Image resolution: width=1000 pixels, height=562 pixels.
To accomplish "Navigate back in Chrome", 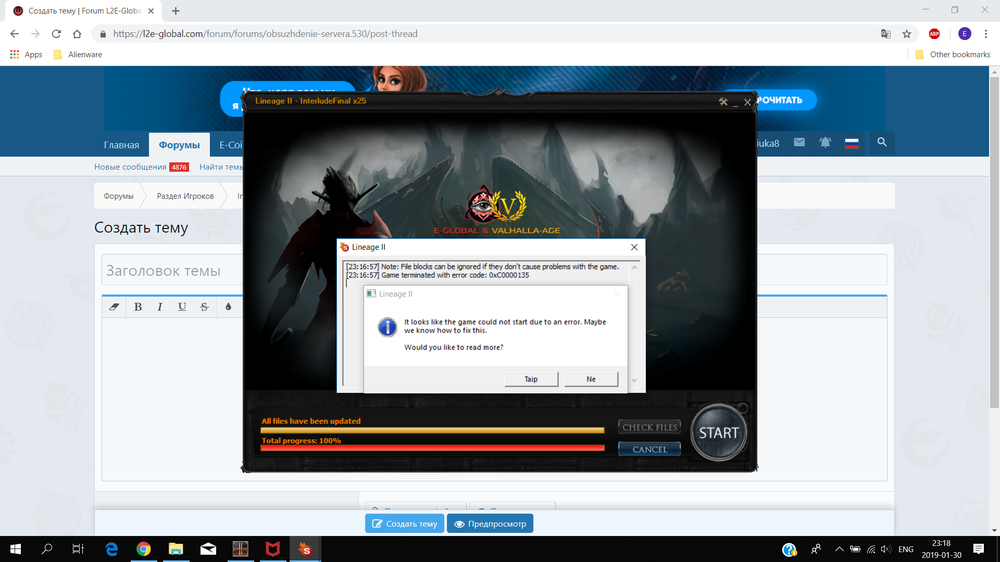I will coord(15,34).
